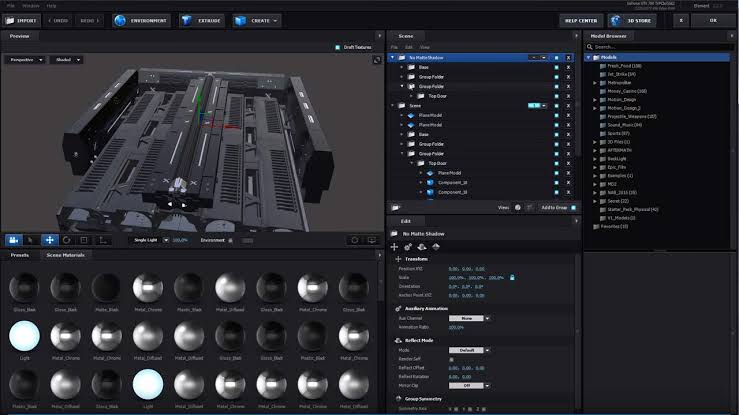Toggle the camera view tool in preview toolbar

click(x=14, y=240)
